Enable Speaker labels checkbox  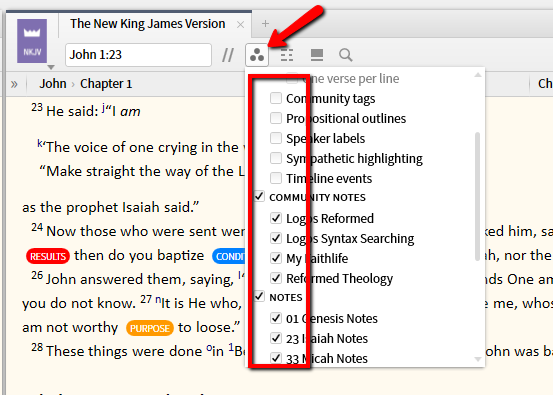pyautogui.click(x=276, y=138)
